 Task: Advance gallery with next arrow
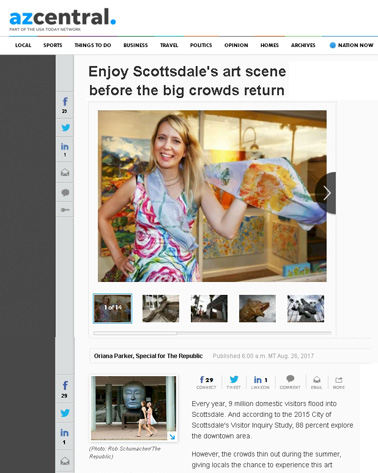tap(326, 193)
